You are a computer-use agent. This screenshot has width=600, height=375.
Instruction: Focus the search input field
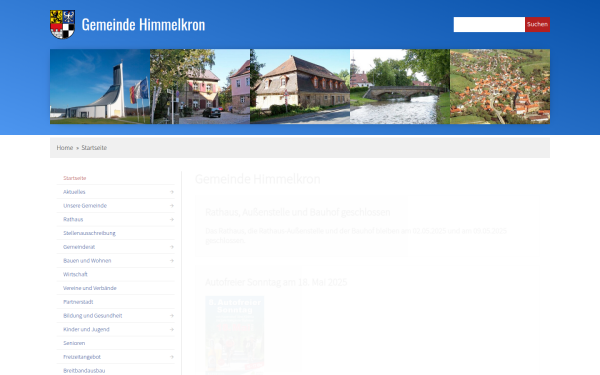pos(489,24)
